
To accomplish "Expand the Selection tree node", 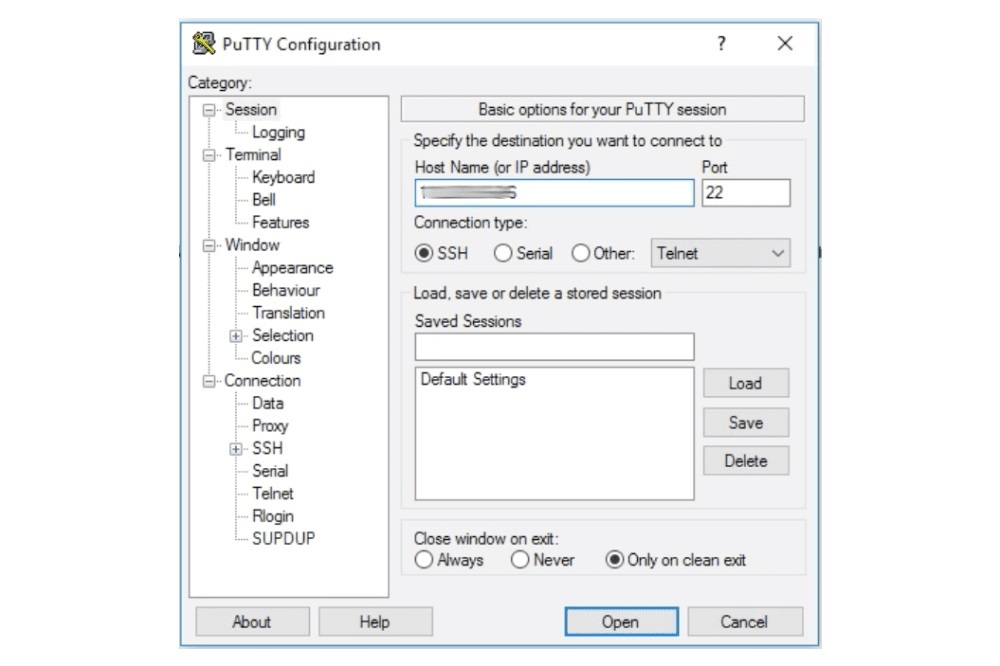I will click(x=237, y=336).
